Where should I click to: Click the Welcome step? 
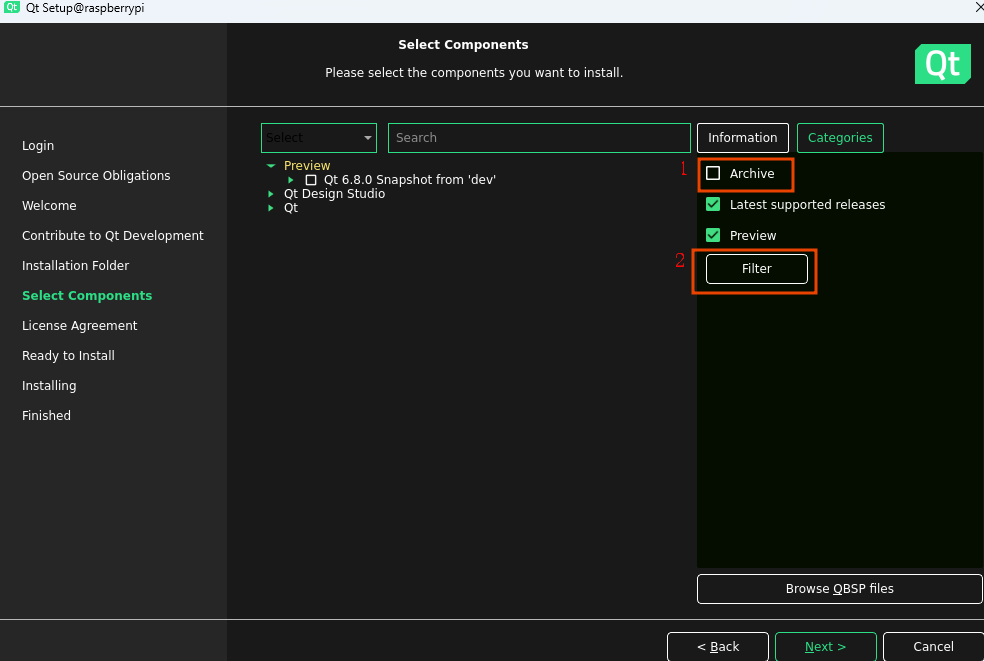(x=49, y=206)
